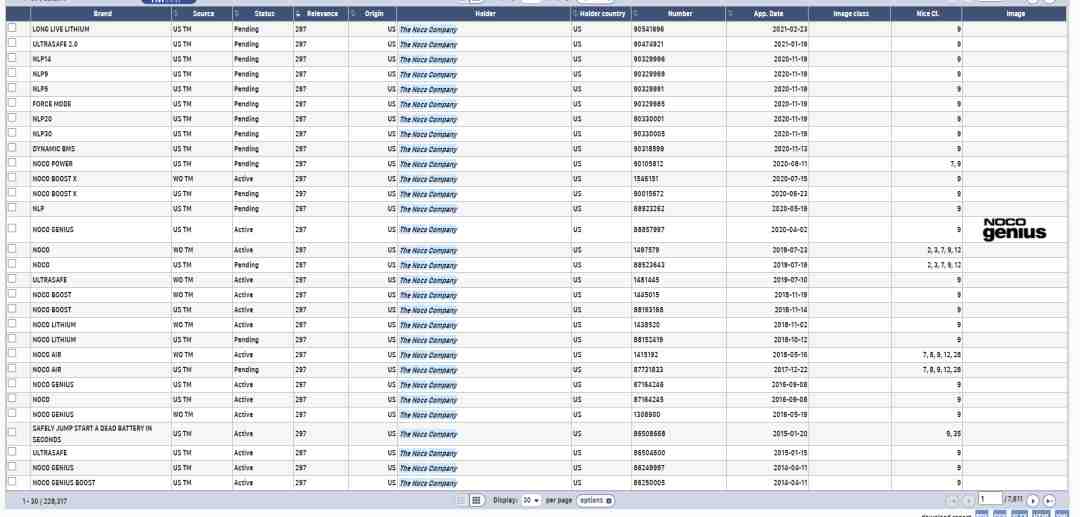This screenshot has height=517, width=1080.
Task: Select DYNAMIC BMS row checkbox
Action: point(12,147)
